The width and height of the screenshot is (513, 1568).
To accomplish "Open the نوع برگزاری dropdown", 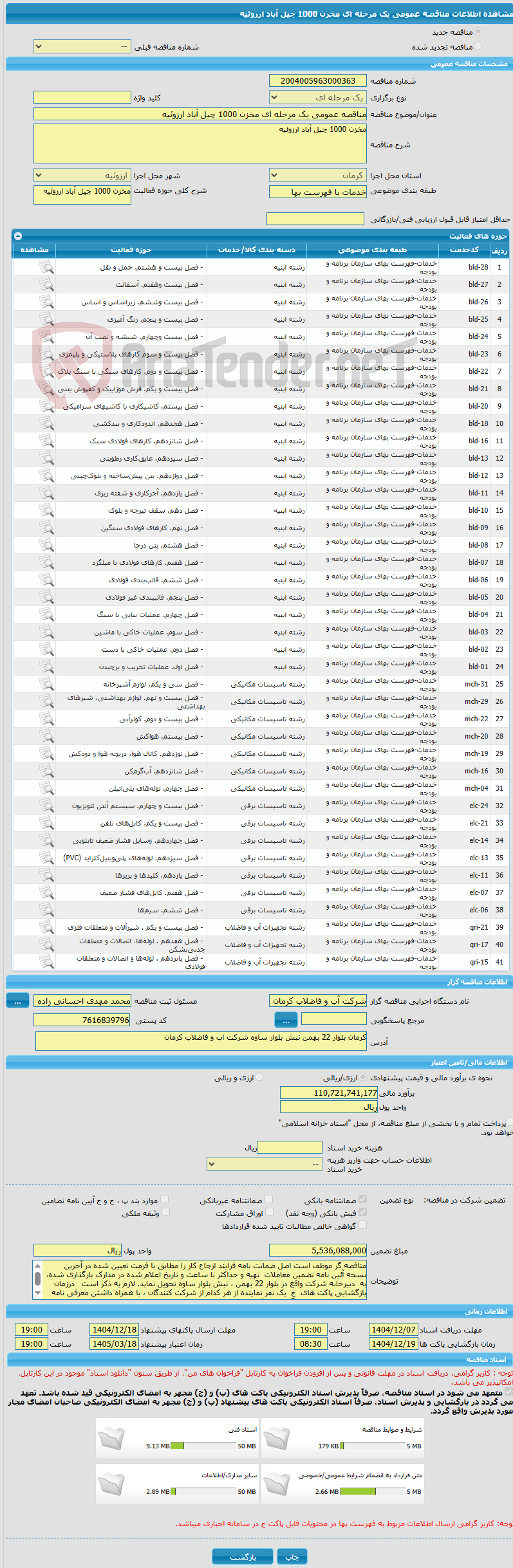I will (x=318, y=98).
